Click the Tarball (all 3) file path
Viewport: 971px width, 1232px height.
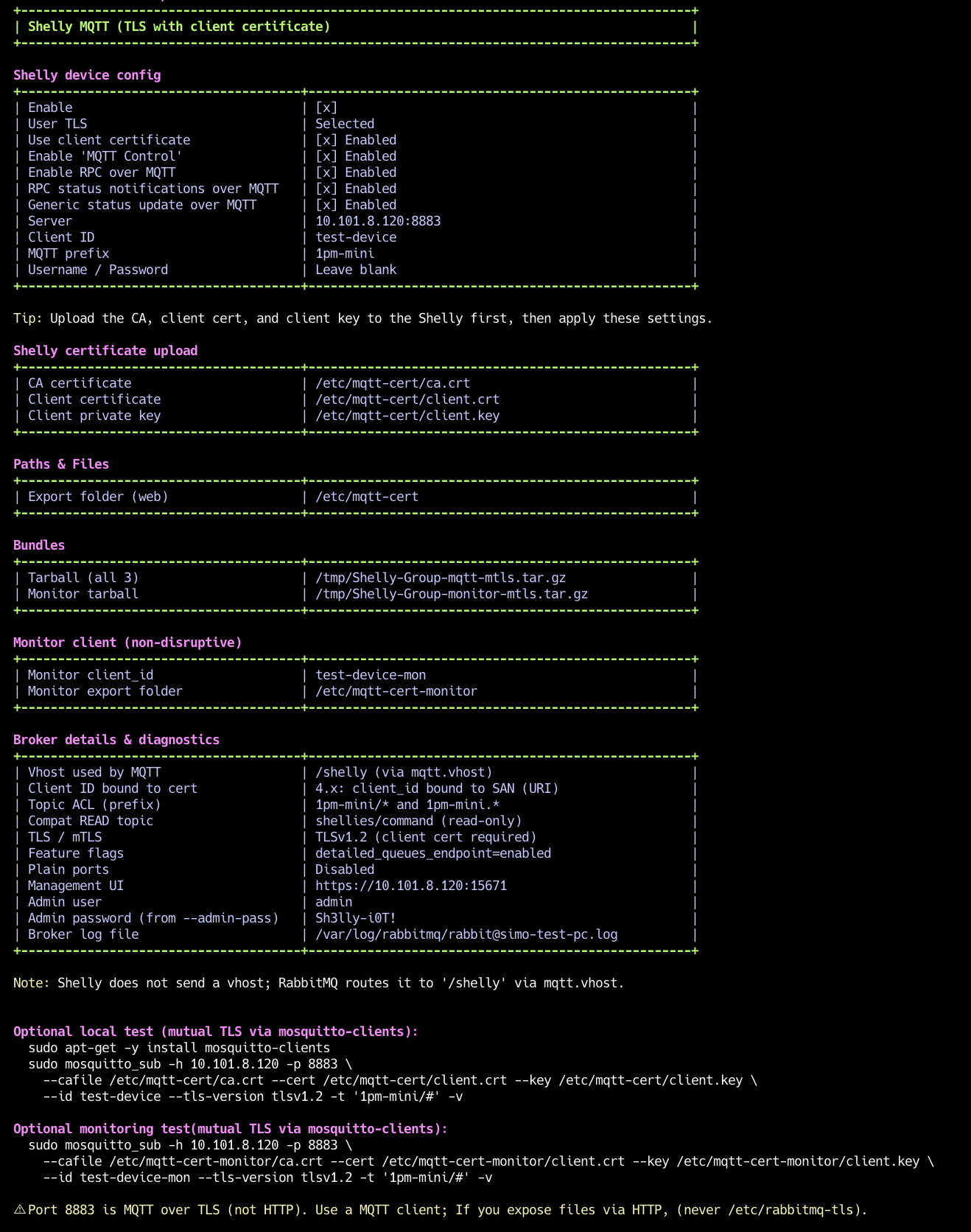click(x=440, y=578)
